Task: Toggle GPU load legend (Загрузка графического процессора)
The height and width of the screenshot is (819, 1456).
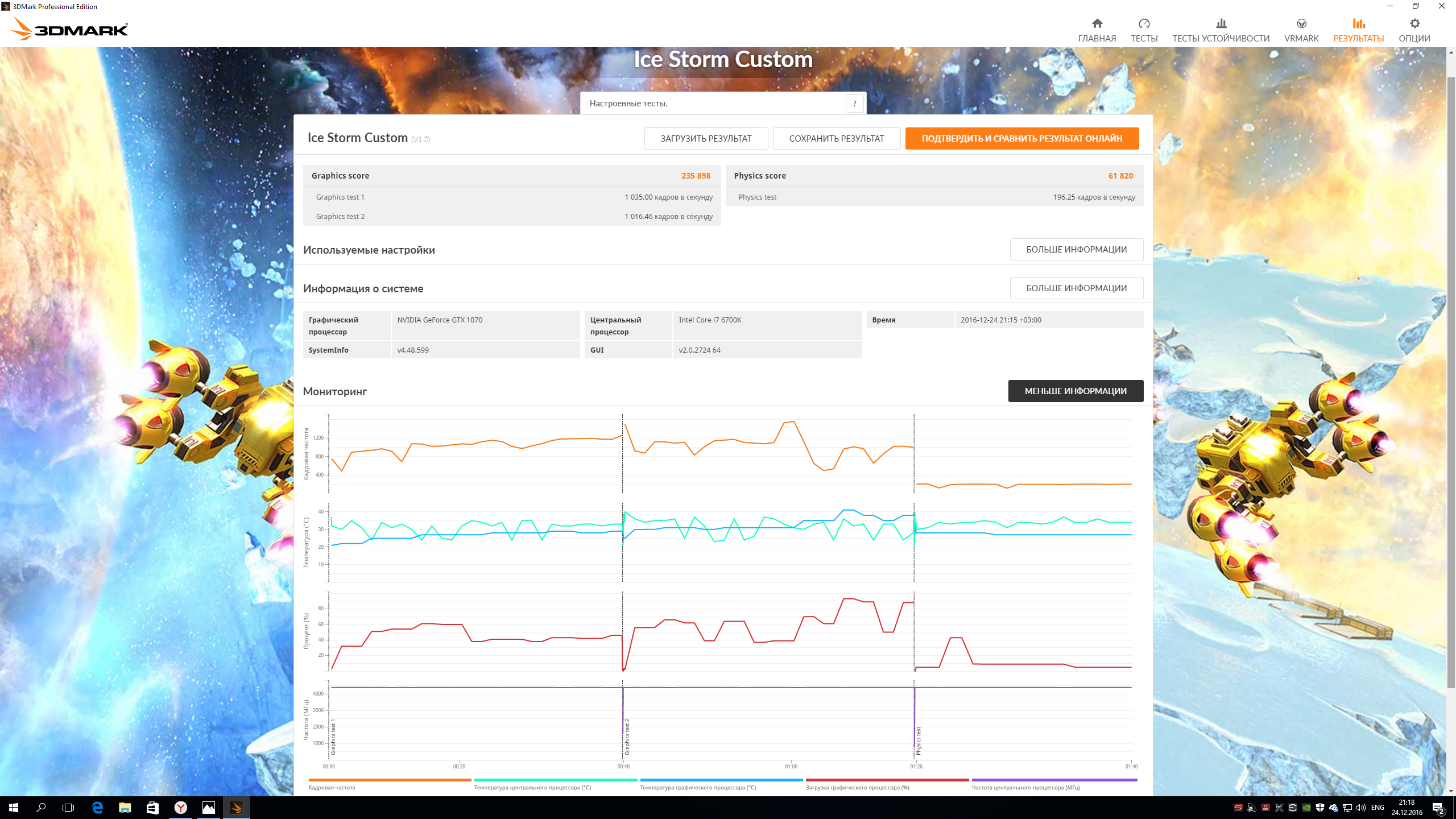Action: [857, 787]
